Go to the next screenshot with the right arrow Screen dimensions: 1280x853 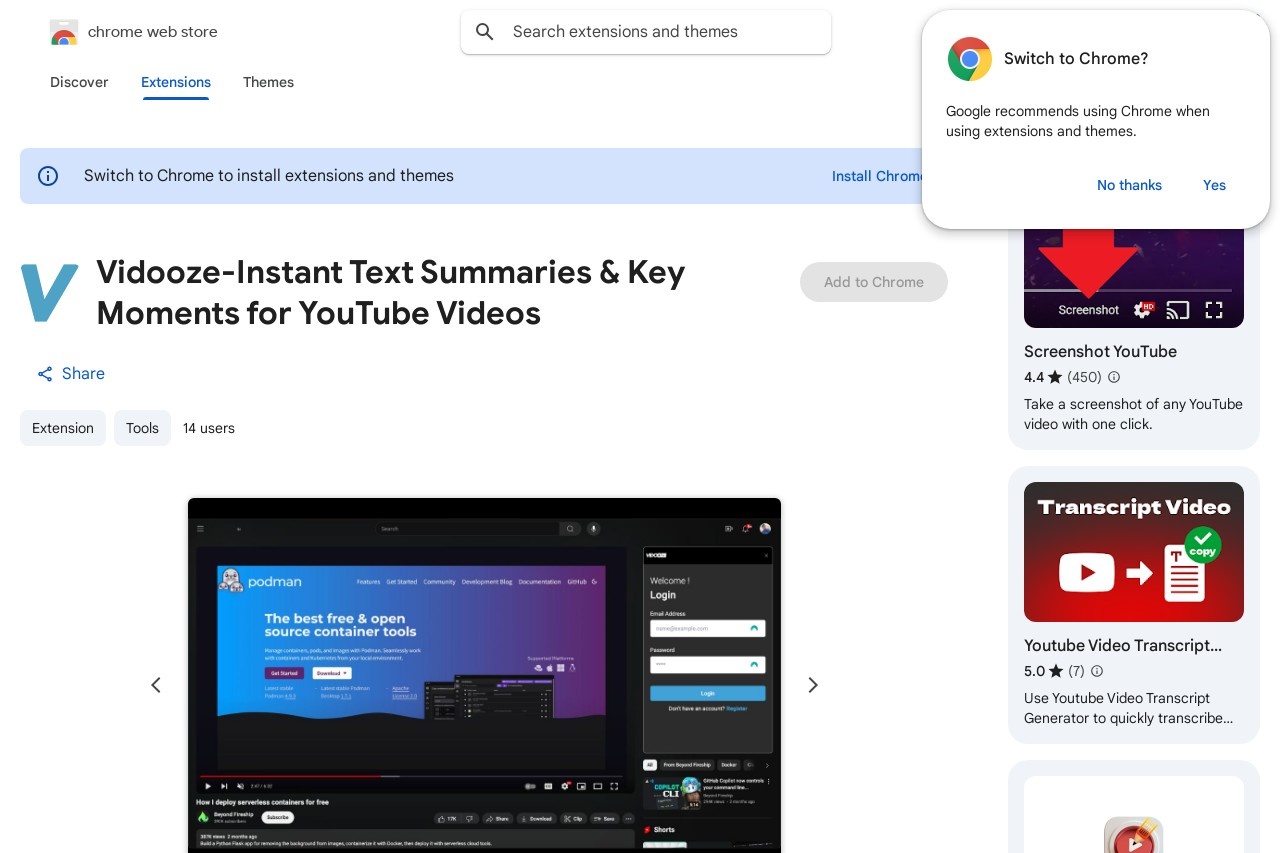[x=813, y=685]
